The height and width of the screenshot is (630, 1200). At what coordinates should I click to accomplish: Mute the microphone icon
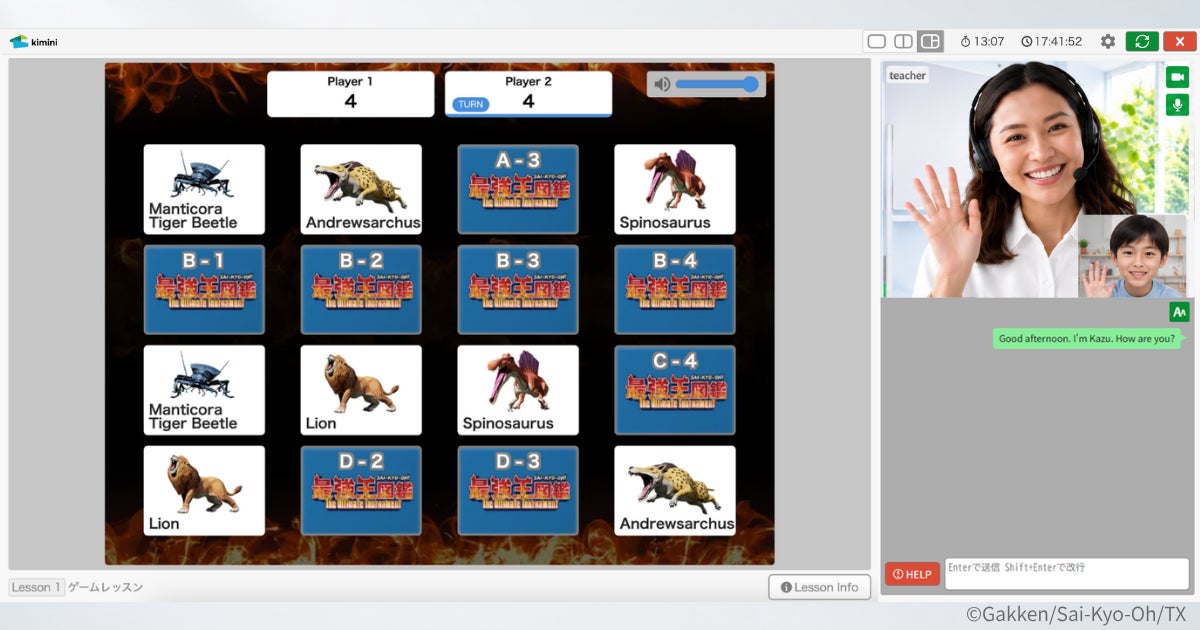(x=1177, y=104)
